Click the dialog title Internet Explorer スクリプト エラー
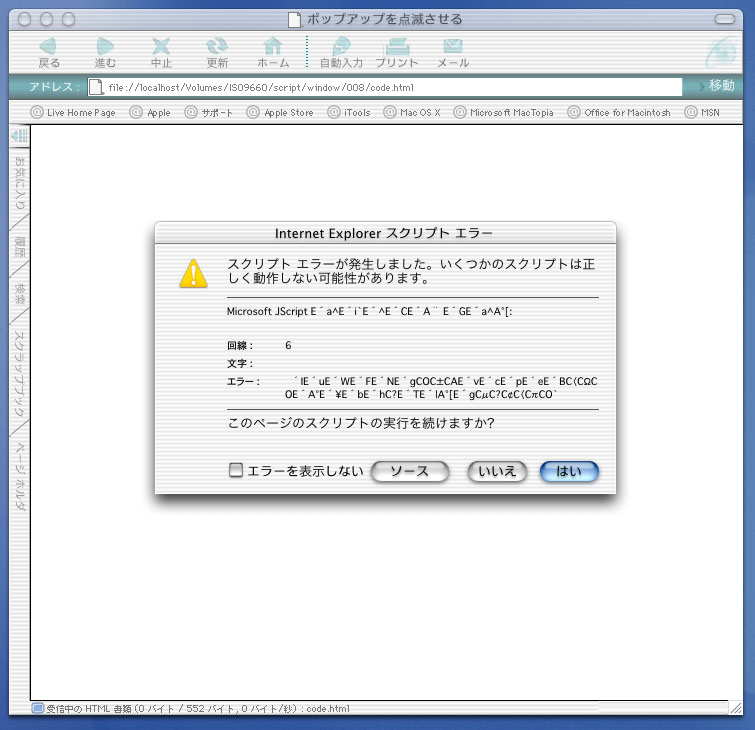This screenshot has width=755, height=730. pos(384,234)
